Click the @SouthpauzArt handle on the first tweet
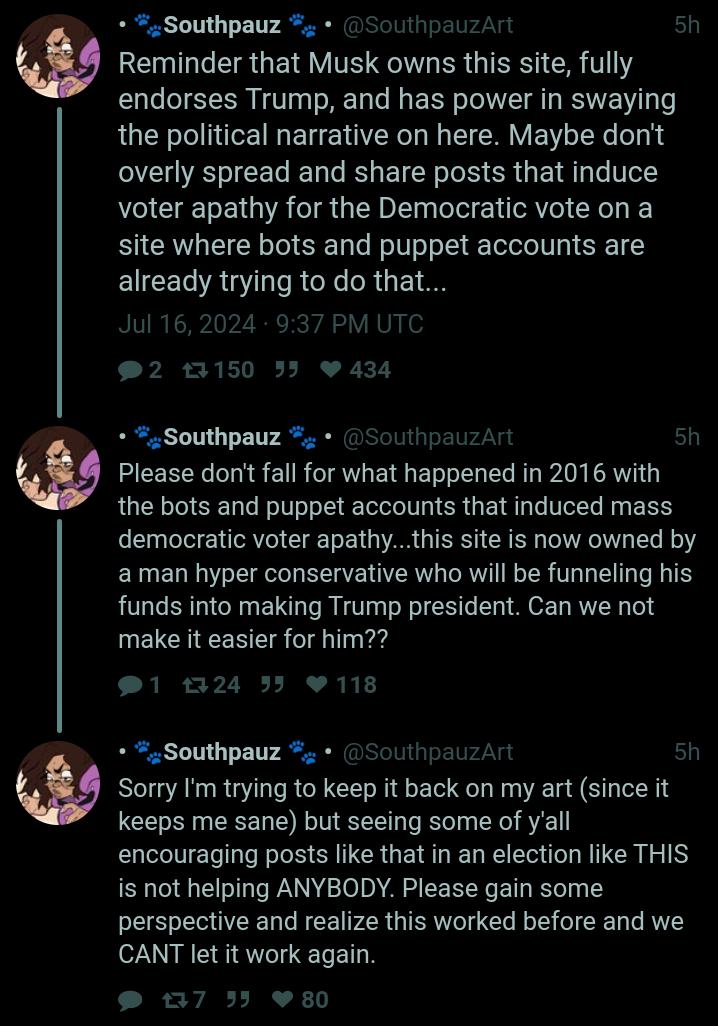This screenshot has height=1026, width=718. coord(428,25)
